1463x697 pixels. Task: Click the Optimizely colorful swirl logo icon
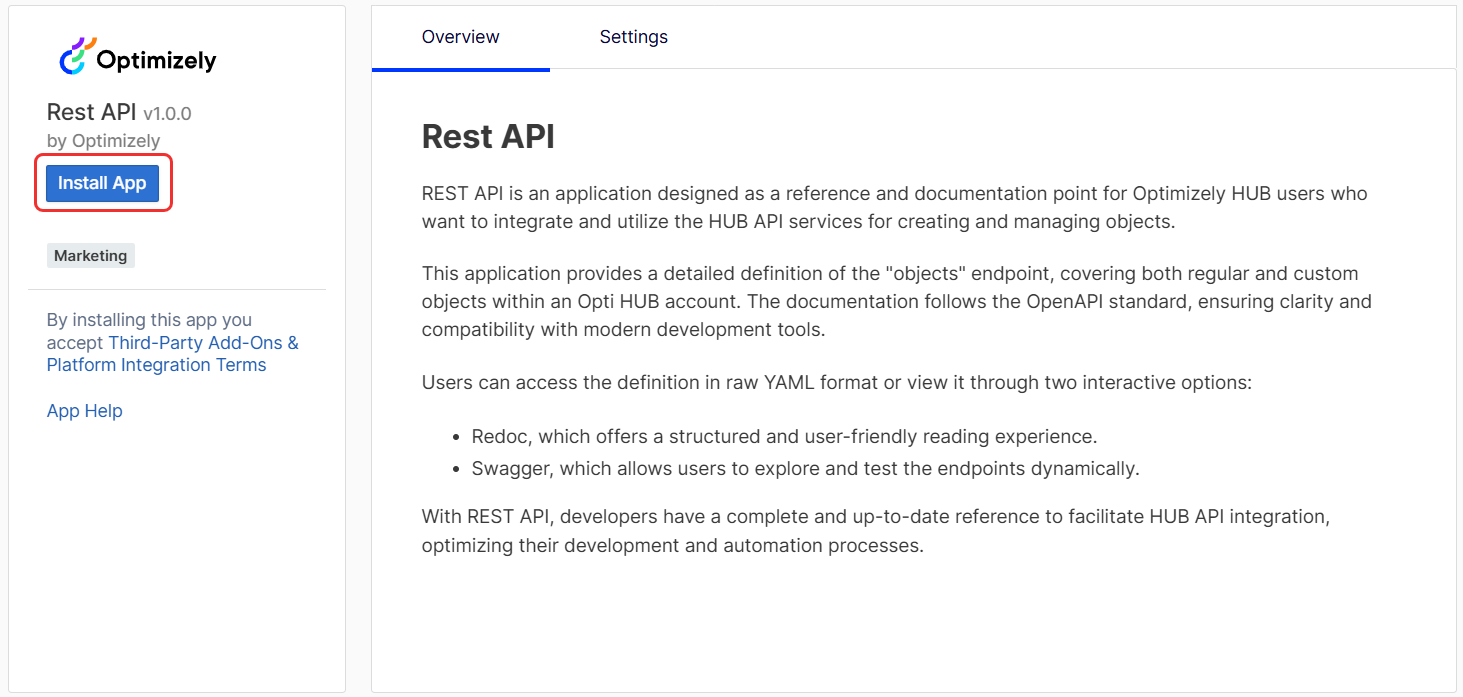[76, 56]
